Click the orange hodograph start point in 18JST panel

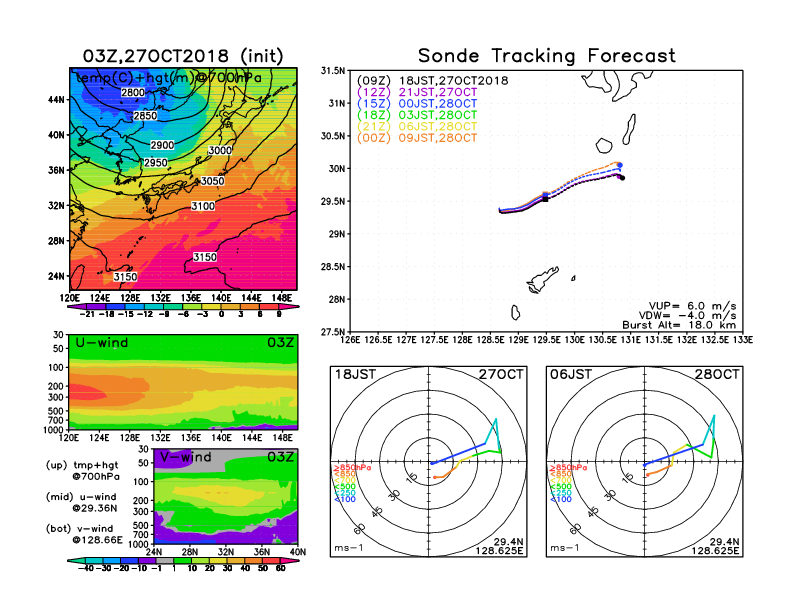[436, 476]
